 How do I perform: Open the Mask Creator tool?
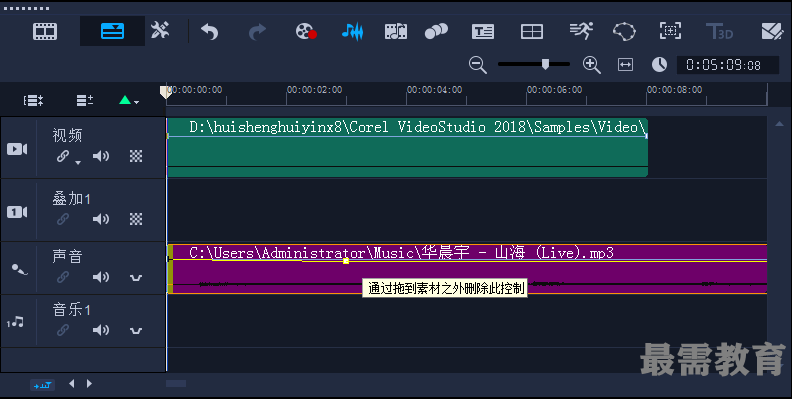624,31
